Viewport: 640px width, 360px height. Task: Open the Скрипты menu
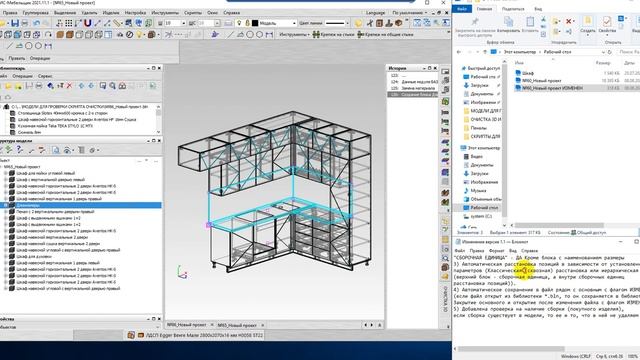[193, 13]
